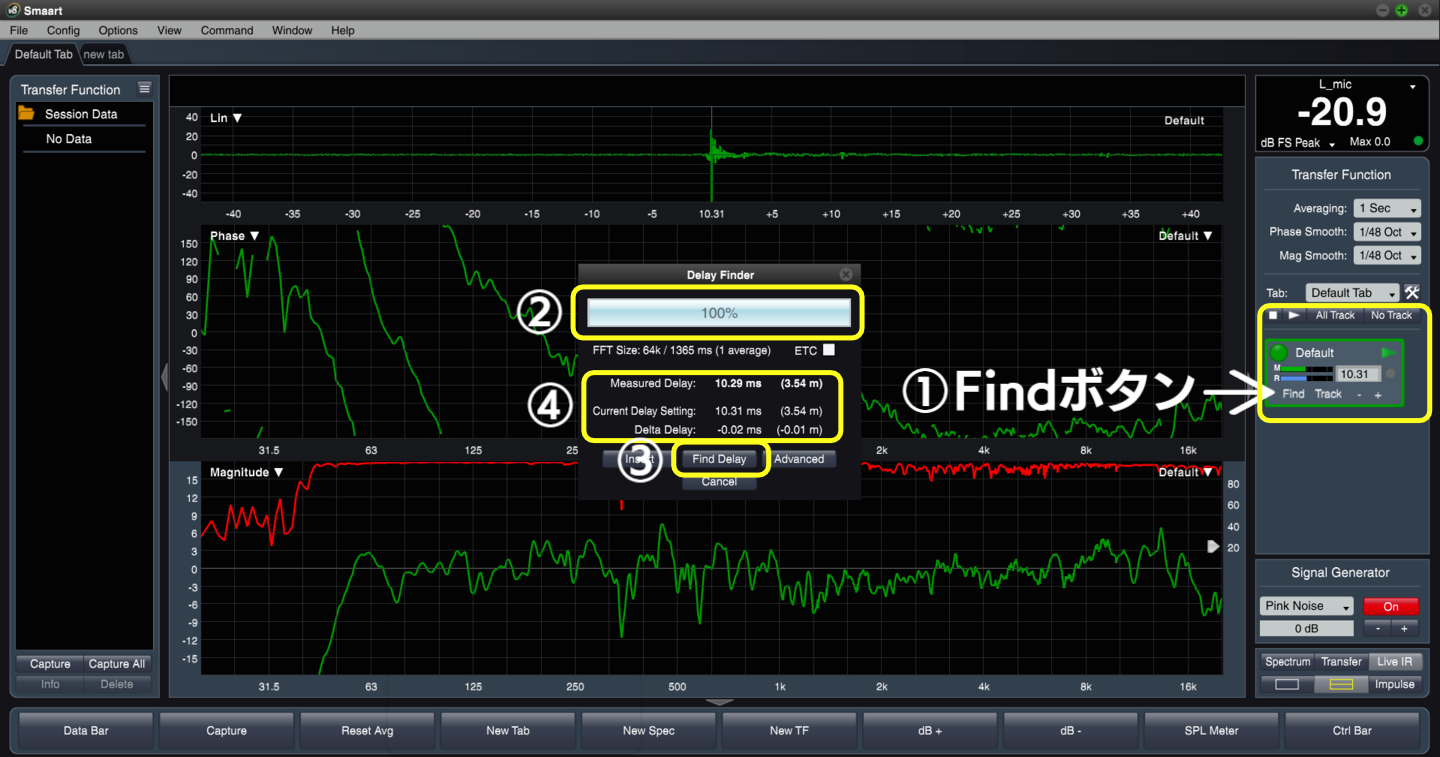
Task: Close the Delay Finder dialog
Action: [846, 274]
